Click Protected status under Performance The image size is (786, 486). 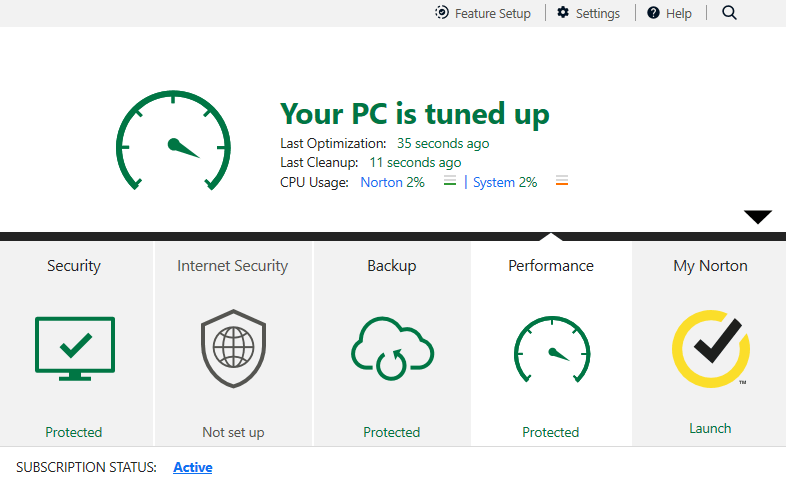click(550, 432)
